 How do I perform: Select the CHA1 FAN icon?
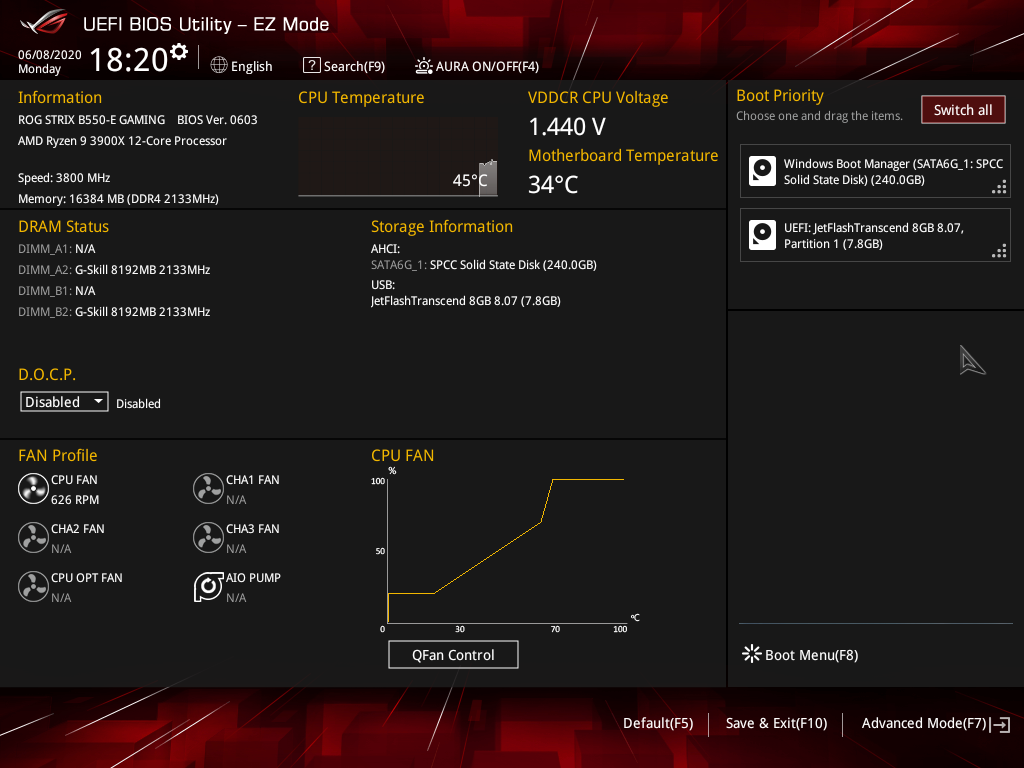click(x=208, y=489)
